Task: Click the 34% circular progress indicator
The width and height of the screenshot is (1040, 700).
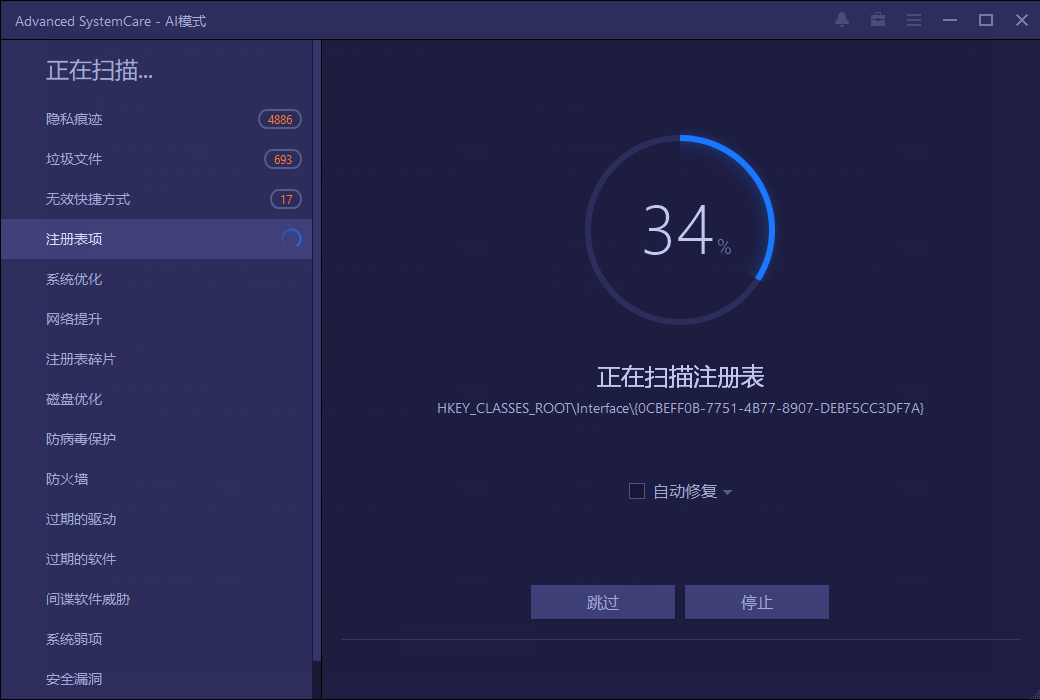Action: pyautogui.click(x=680, y=230)
